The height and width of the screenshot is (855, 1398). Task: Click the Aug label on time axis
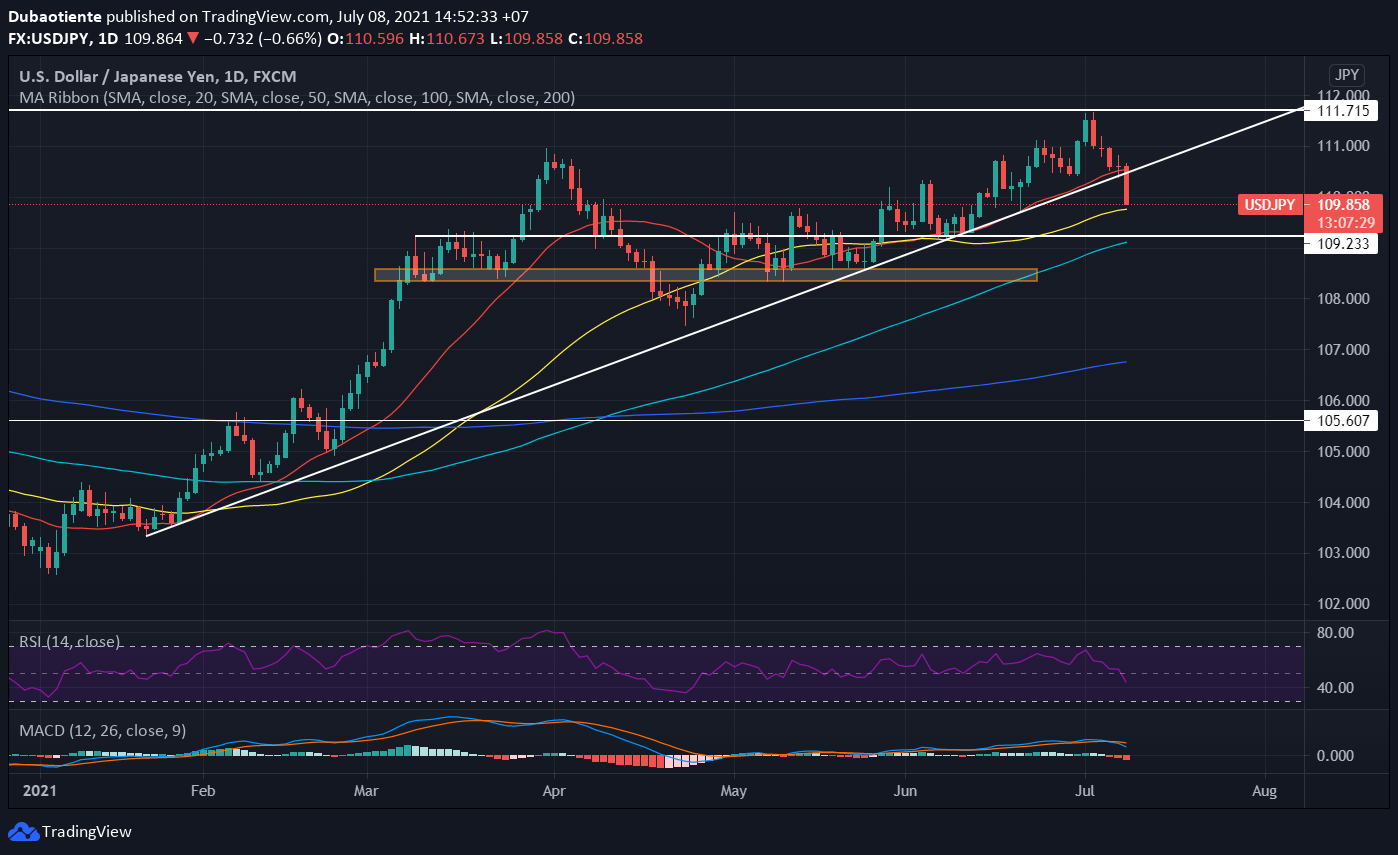click(x=1264, y=790)
